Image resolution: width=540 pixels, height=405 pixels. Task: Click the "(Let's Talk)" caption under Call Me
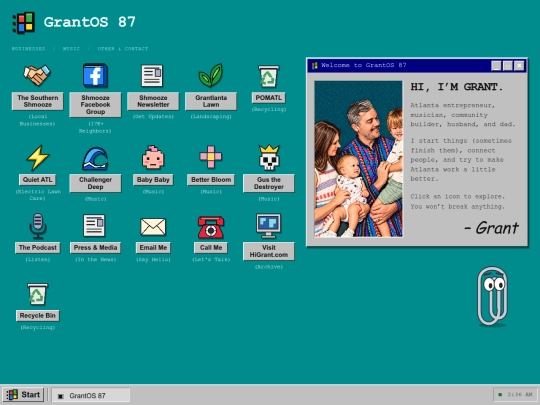(x=211, y=259)
